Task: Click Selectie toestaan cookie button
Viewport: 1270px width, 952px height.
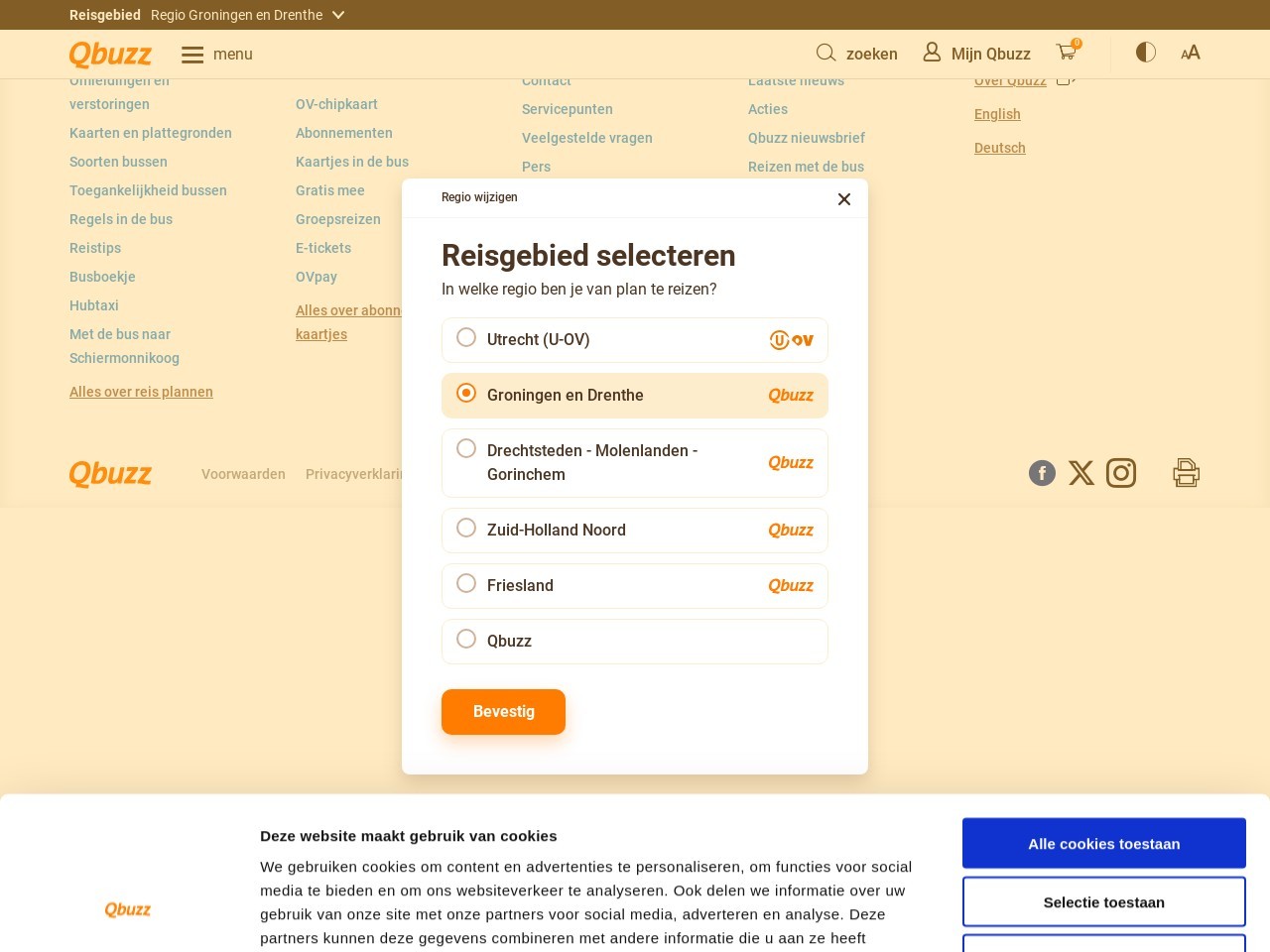Action: (1104, 902)
